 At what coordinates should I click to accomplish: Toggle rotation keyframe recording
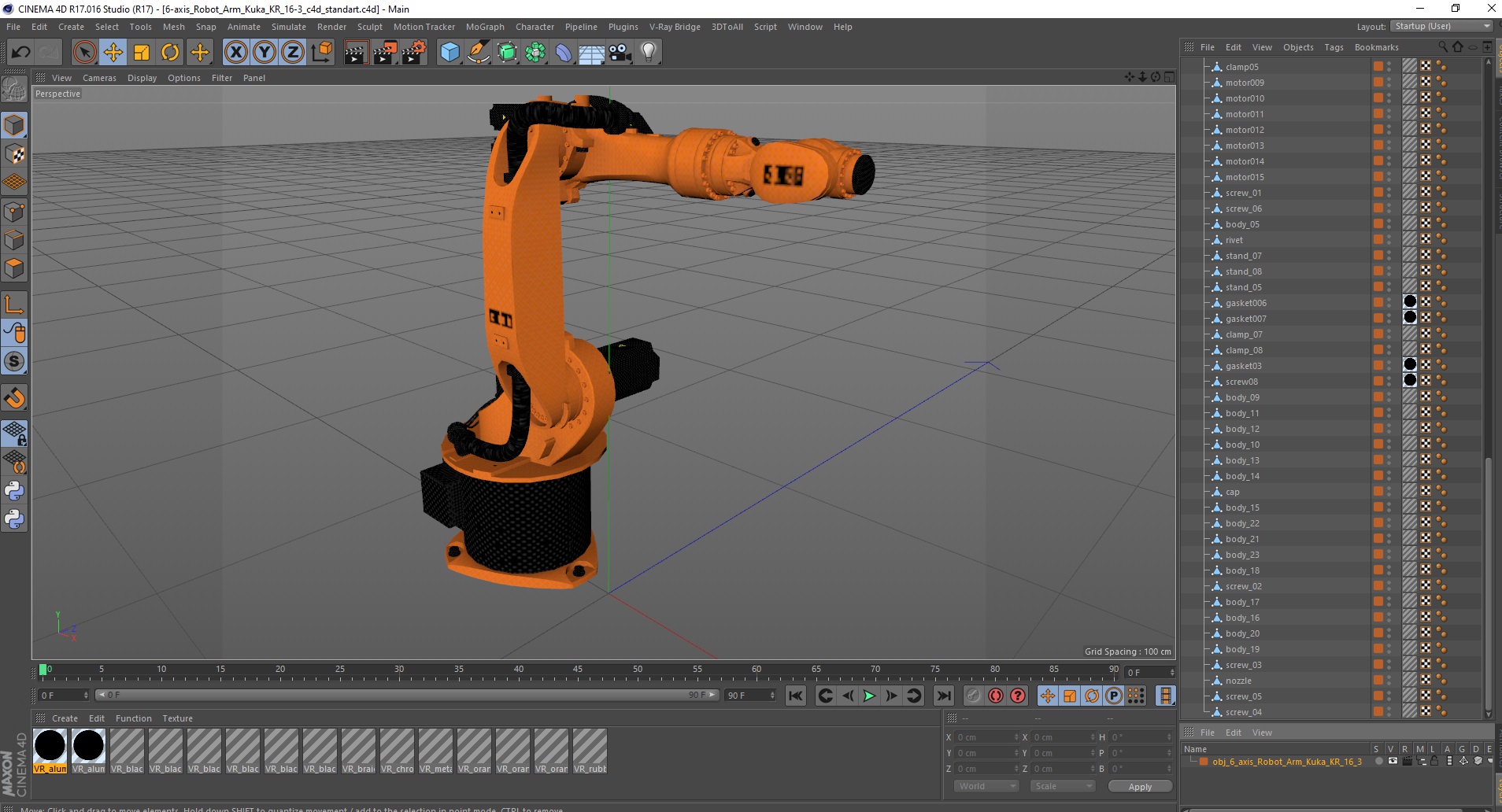click(x=1092, y=696)
